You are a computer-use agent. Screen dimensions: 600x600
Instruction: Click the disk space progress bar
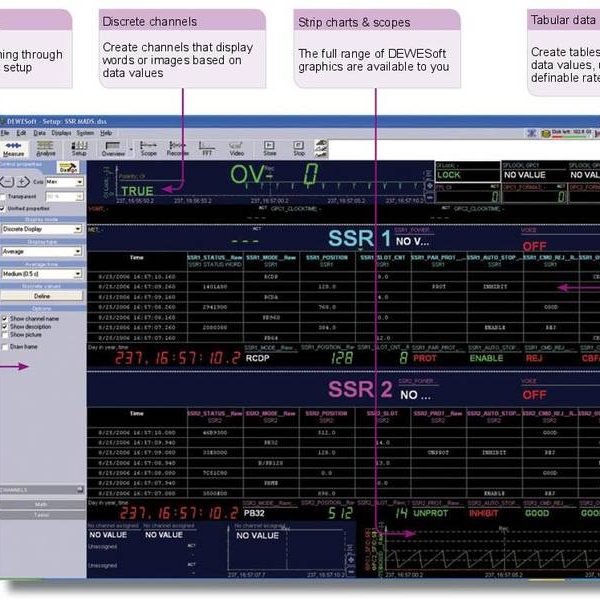[x=571, y=136]
